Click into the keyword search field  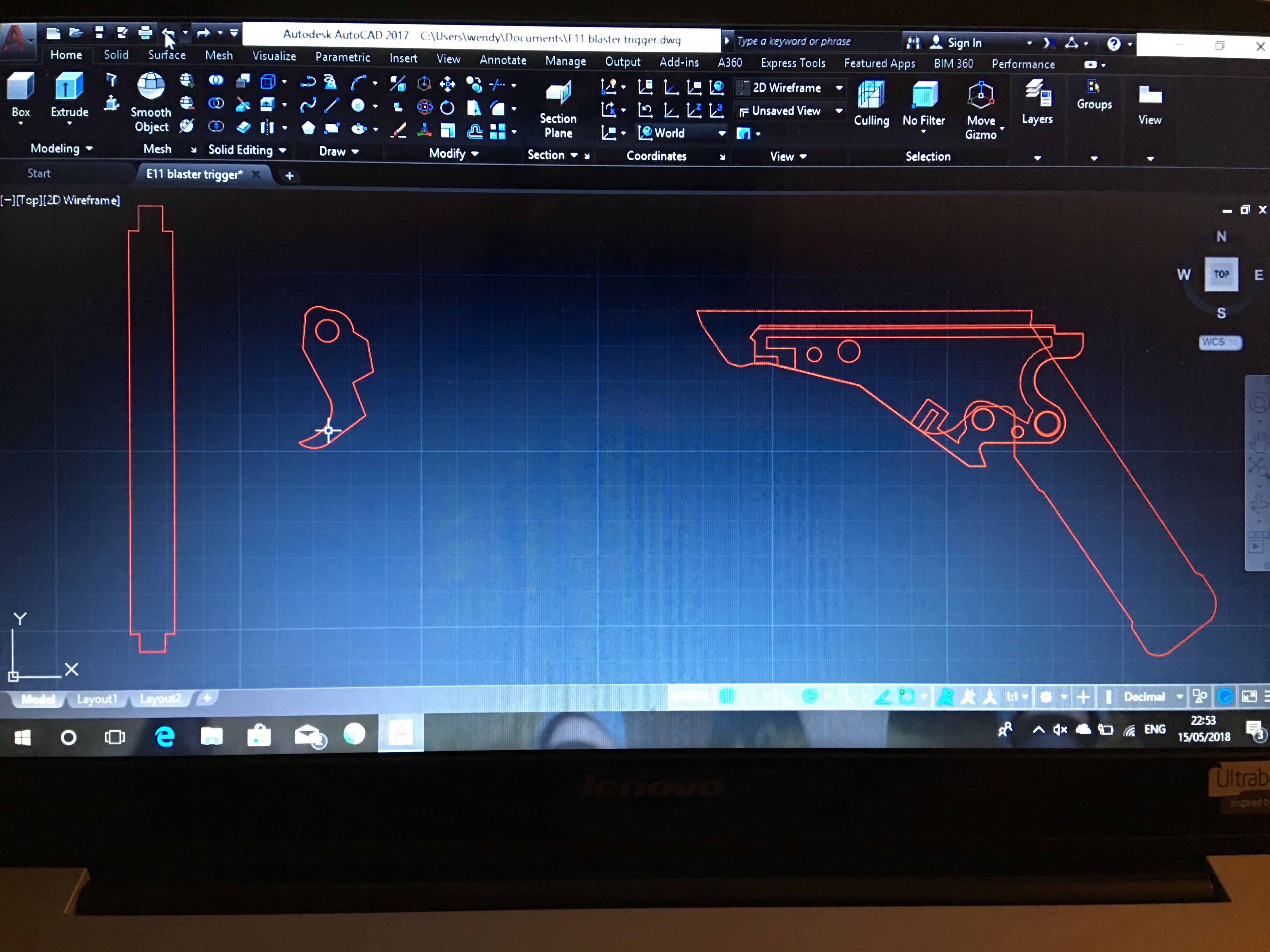pyautogui.click(x=815, y=41)
